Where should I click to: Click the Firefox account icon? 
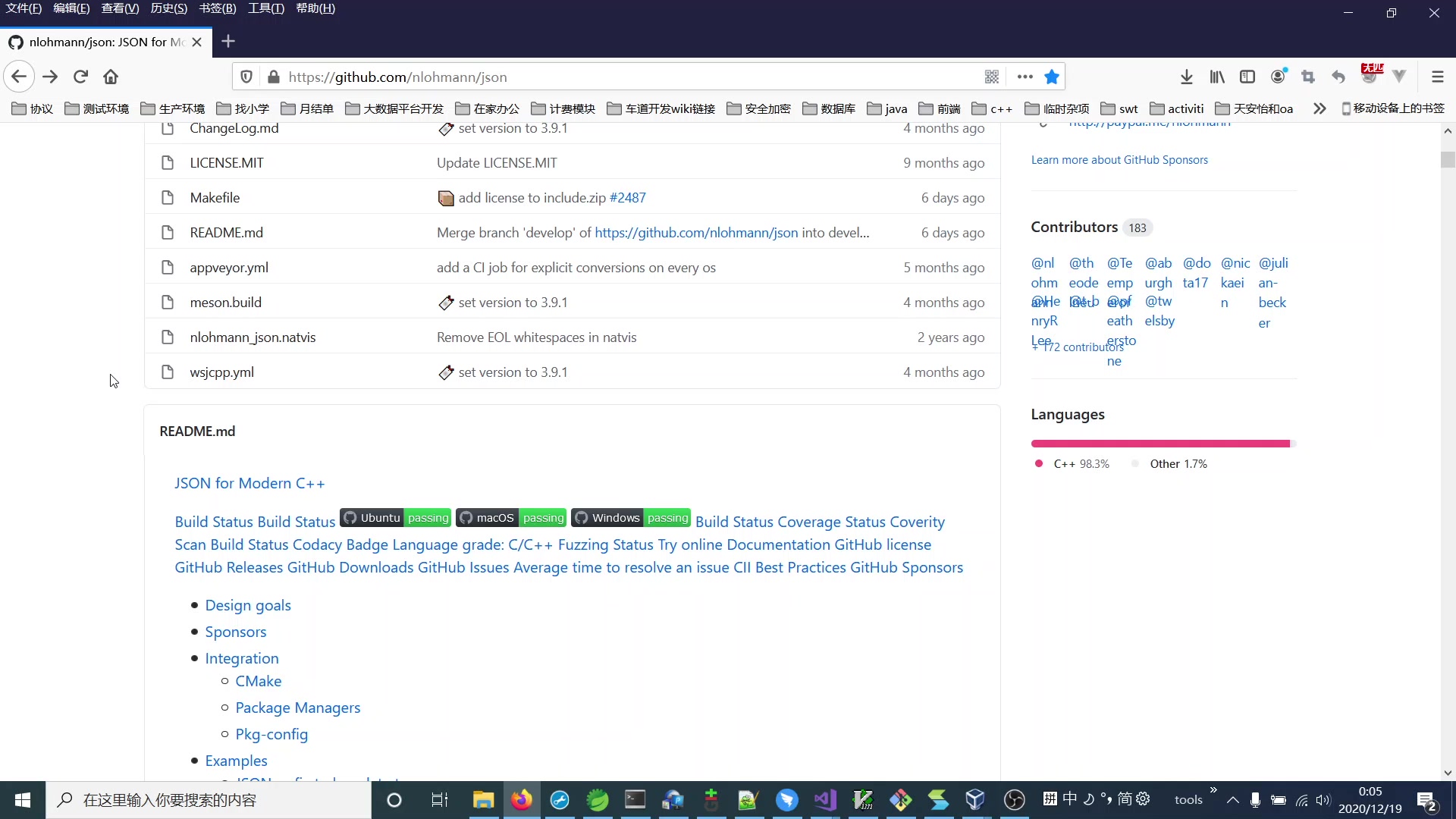coord(1278,77)
